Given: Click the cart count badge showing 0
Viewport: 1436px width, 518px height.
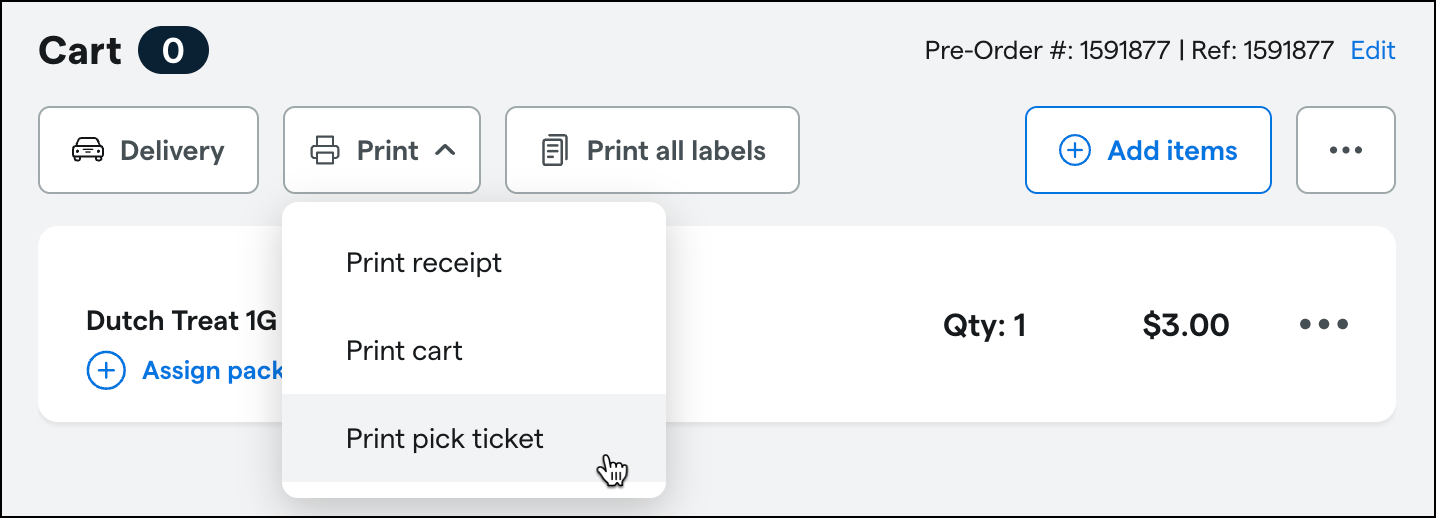Looking at the screenshot, I should [x=173, y=50].
